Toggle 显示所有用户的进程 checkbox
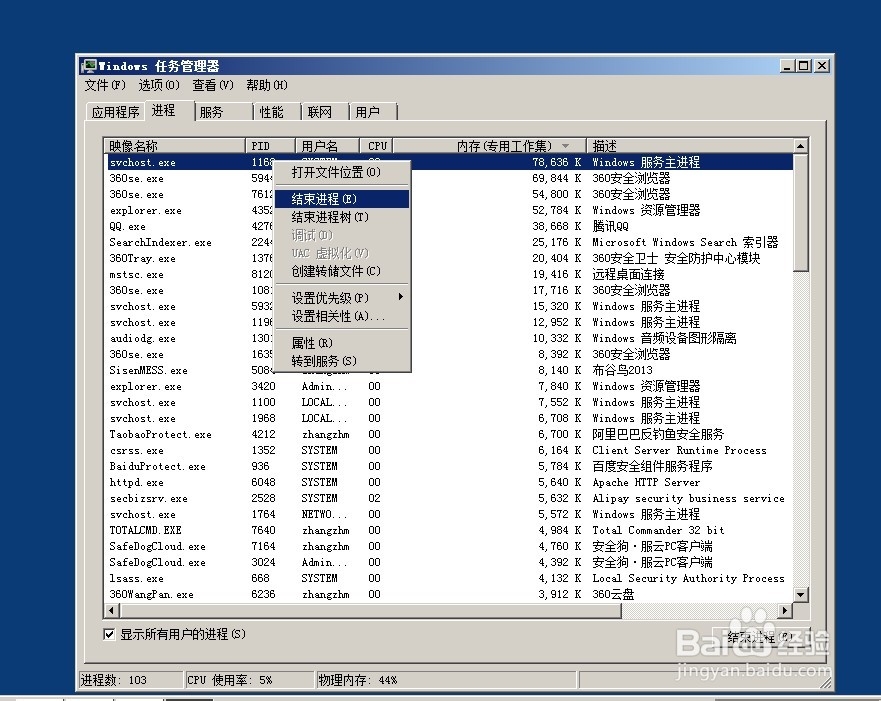This screenshot has width=881, height=701. pyautogui.click(x=110, y=634)
